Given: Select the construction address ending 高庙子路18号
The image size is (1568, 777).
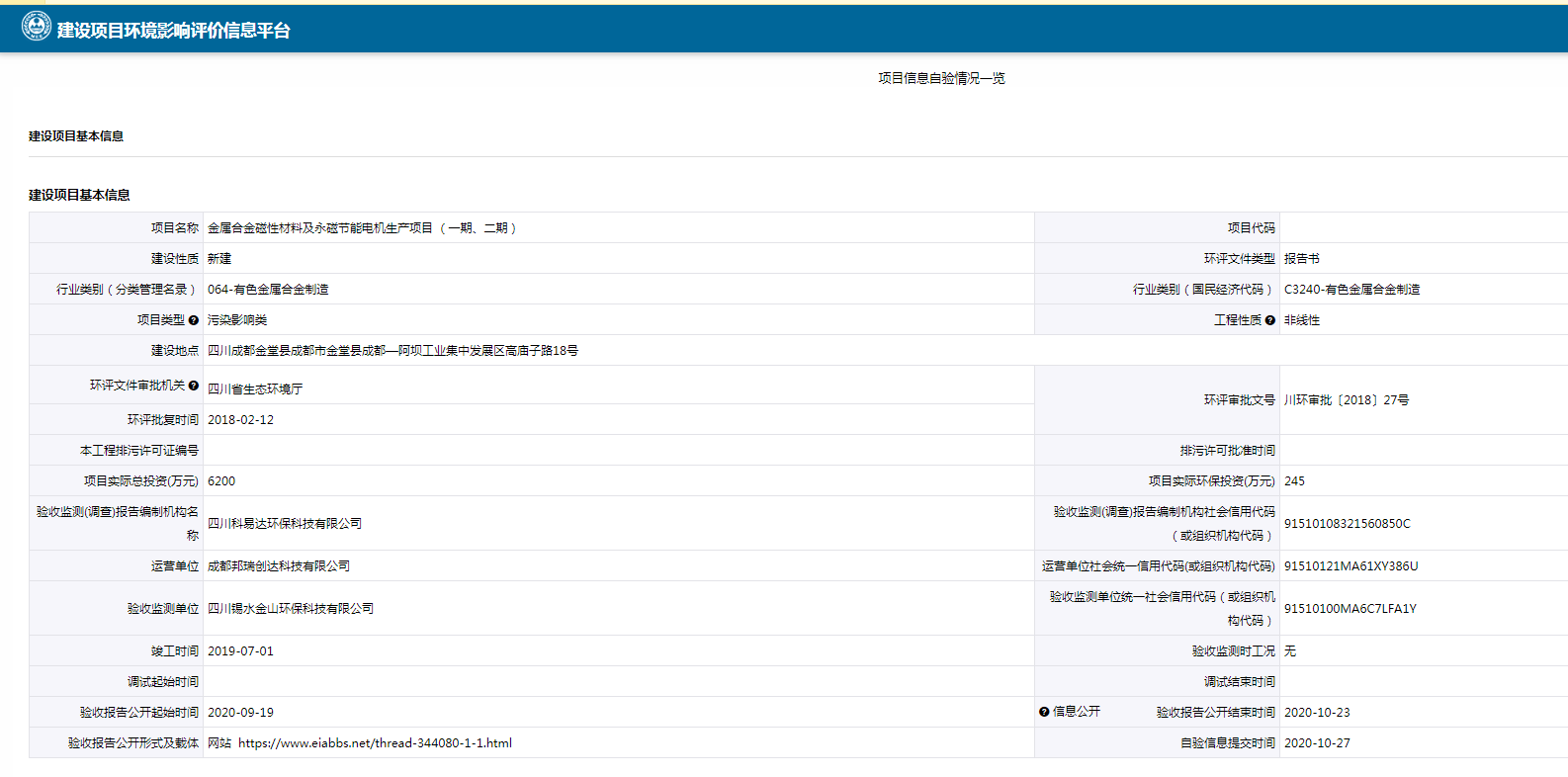Looking at the screenshot, I should [393, 351].
